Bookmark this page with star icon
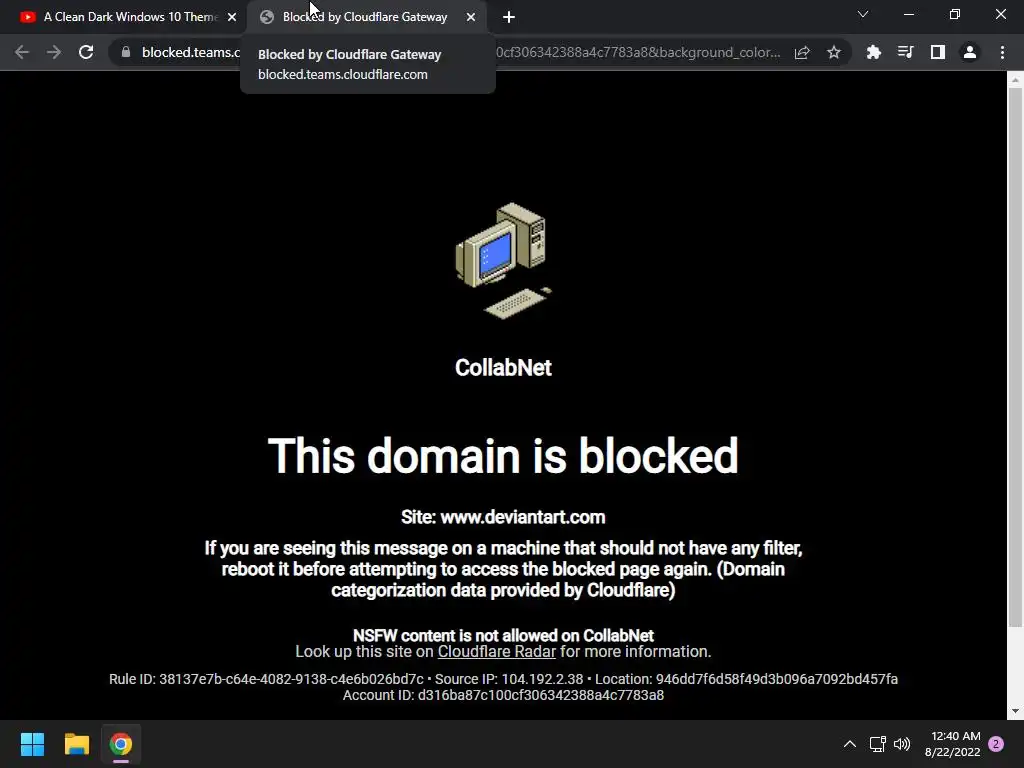This screenshot has width=1024, height=768. 834,52
